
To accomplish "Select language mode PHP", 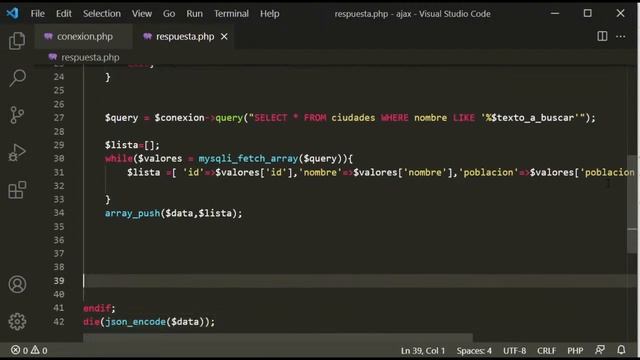I will (x=575, y=351).
